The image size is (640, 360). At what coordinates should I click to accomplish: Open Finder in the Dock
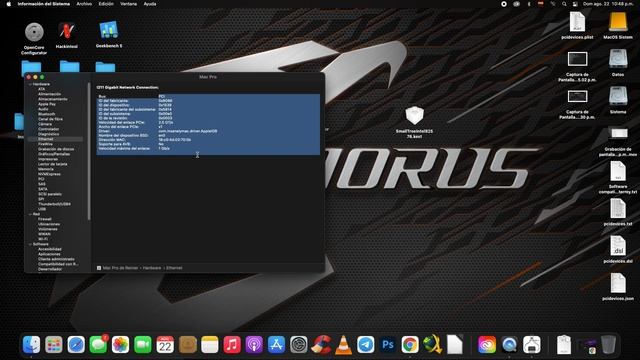pos(31,345)
